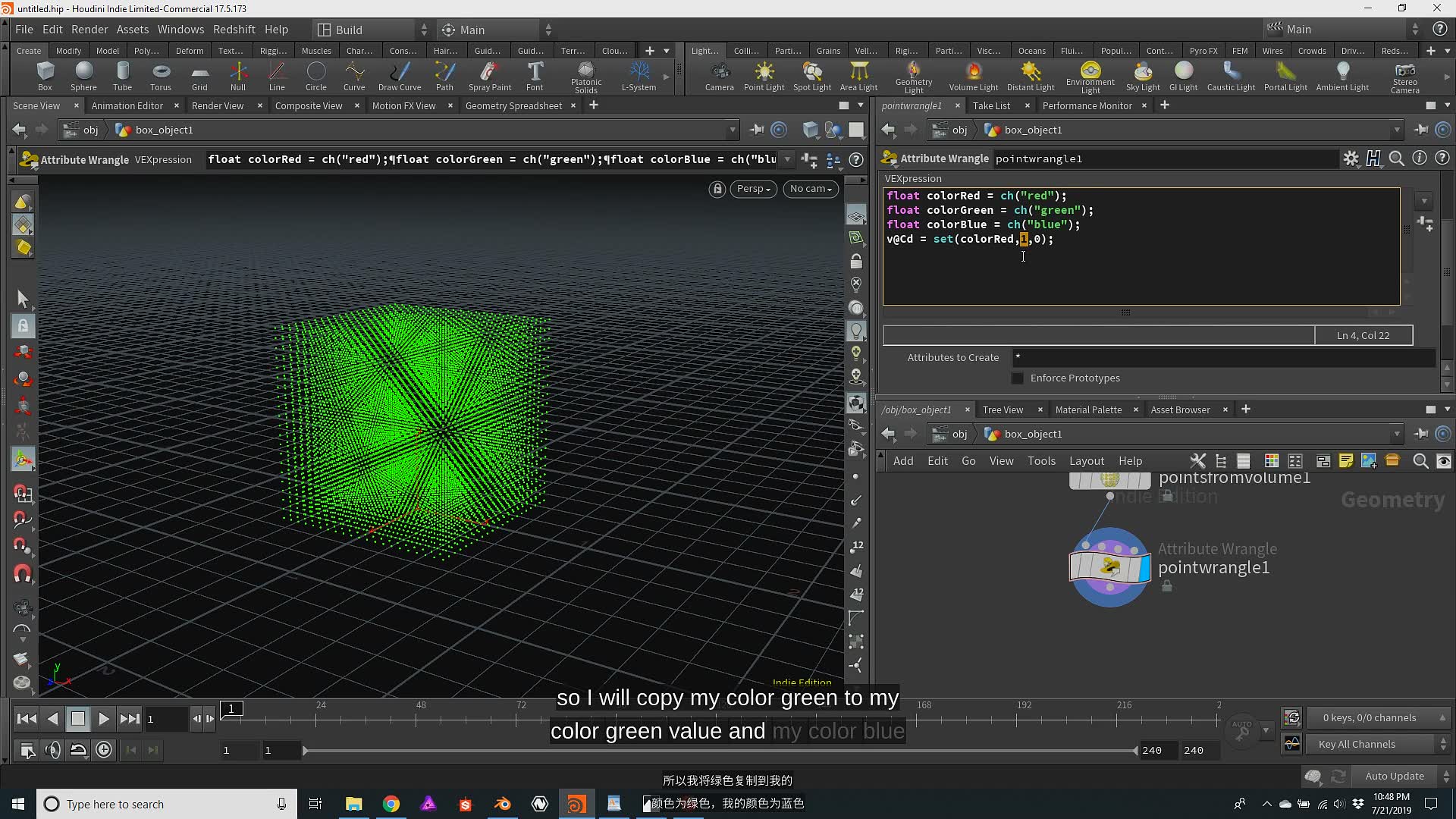Image resolution: width=1456 pixels, height=819 pixels.
Task: Click the Attributes to Create field
Action: pos(1222,357)
